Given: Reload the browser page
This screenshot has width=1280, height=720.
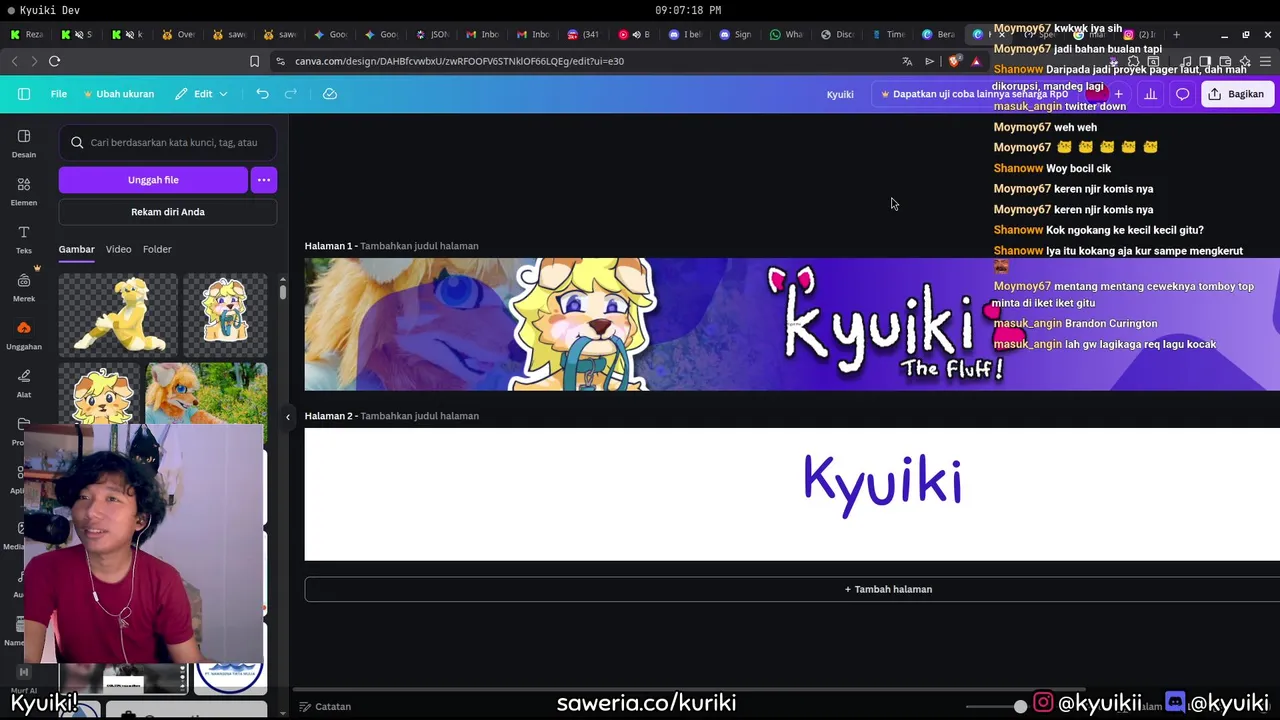Looking at the screenshot, I should click(x=54, y=61).
